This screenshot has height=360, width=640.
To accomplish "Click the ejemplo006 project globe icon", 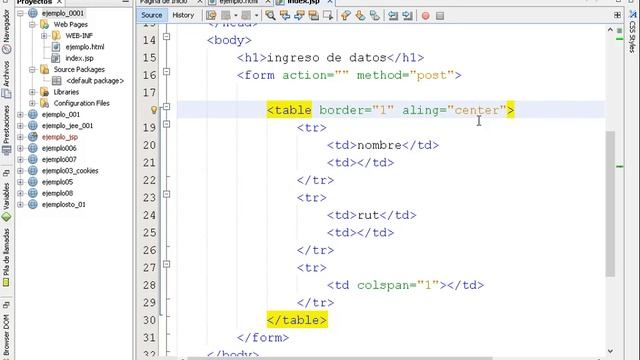I will click(33, 148).
